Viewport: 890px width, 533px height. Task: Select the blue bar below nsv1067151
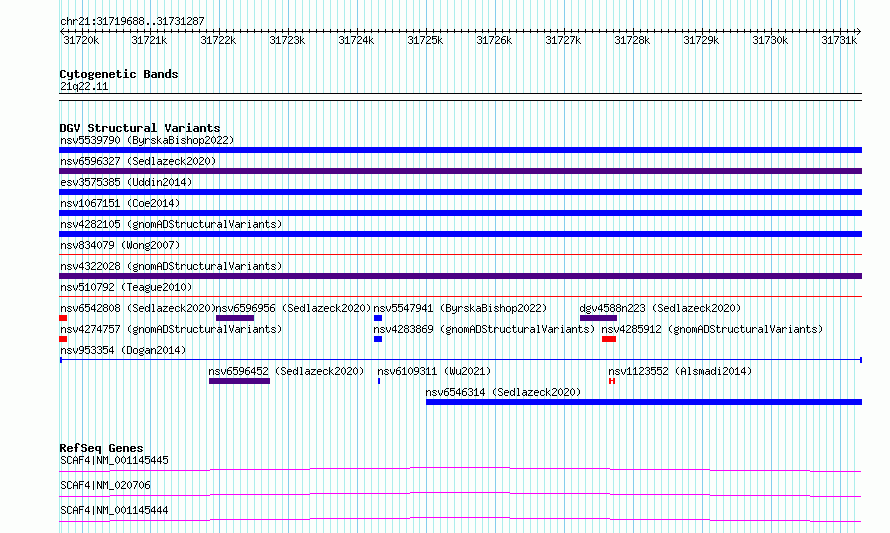pos(460,213)
